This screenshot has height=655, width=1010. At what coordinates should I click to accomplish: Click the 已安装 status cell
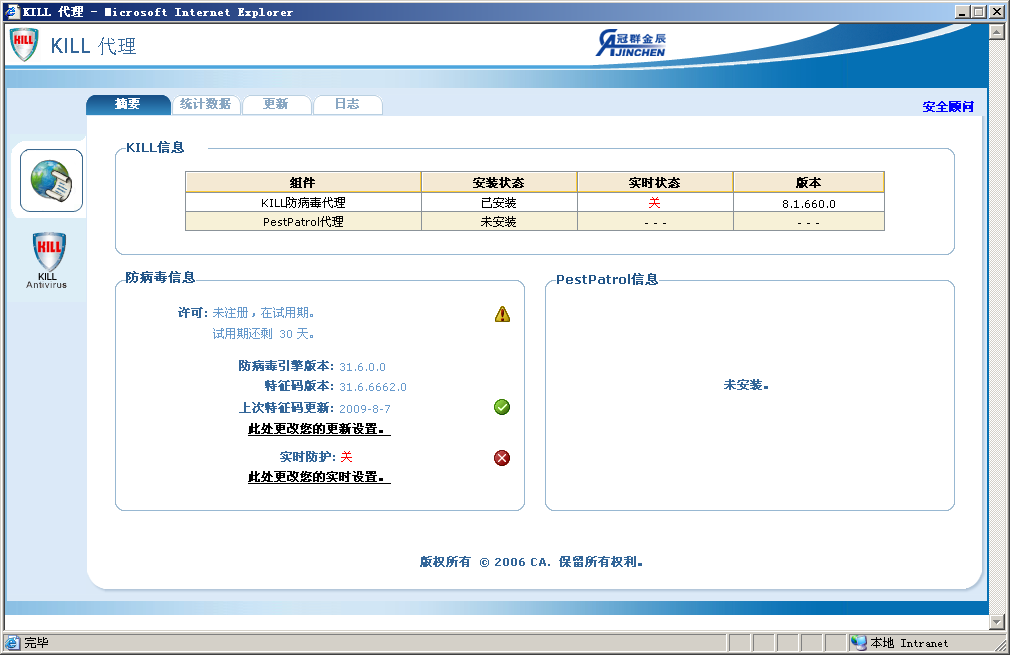click(499, 203)
